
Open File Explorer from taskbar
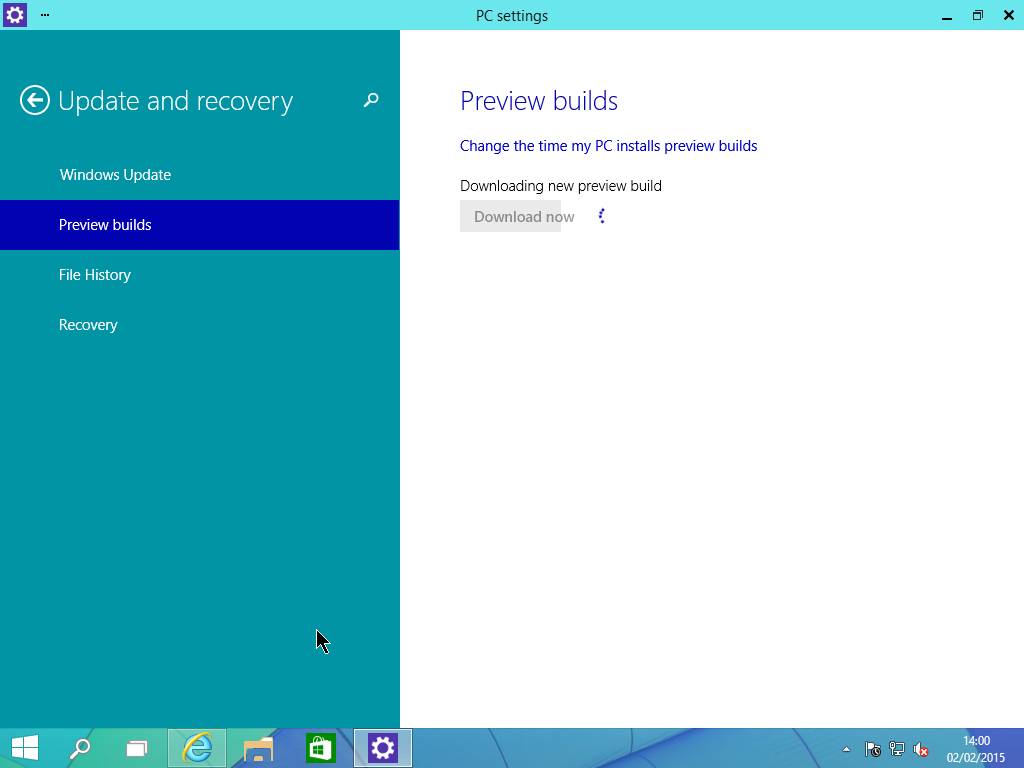(x=259, y=748)
